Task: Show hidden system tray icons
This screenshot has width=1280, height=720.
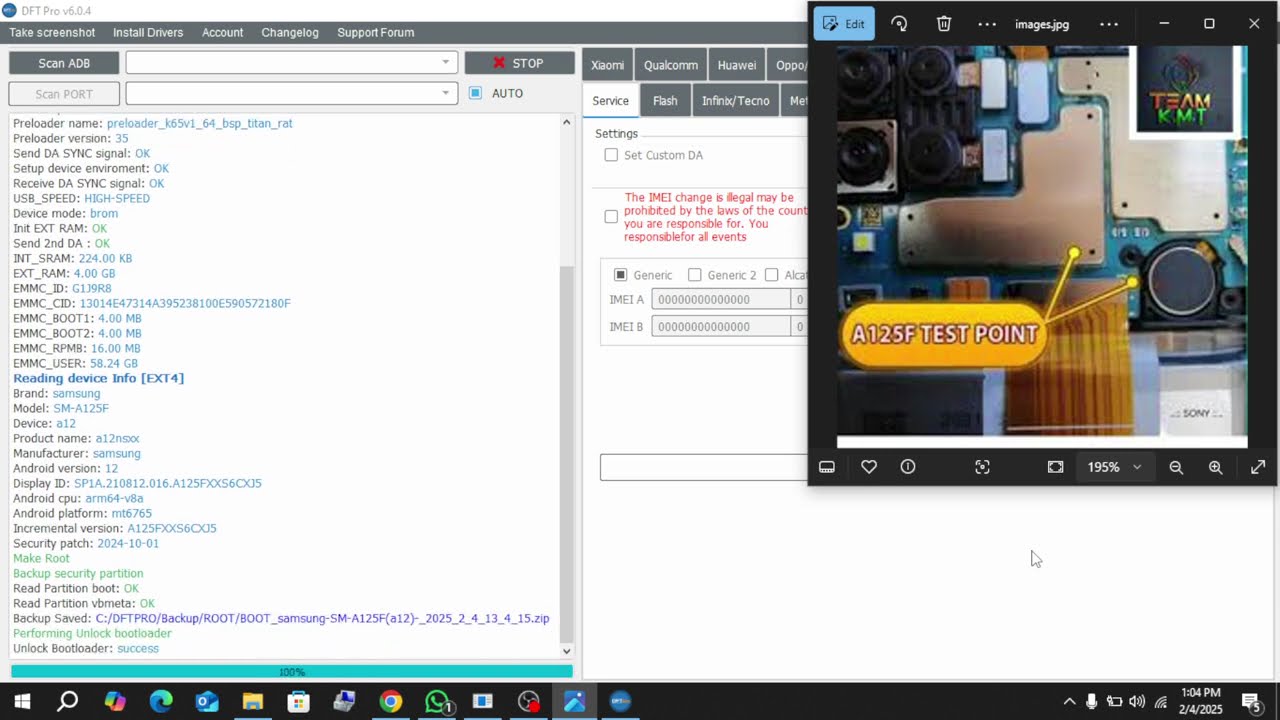Action: (1069, 701)
